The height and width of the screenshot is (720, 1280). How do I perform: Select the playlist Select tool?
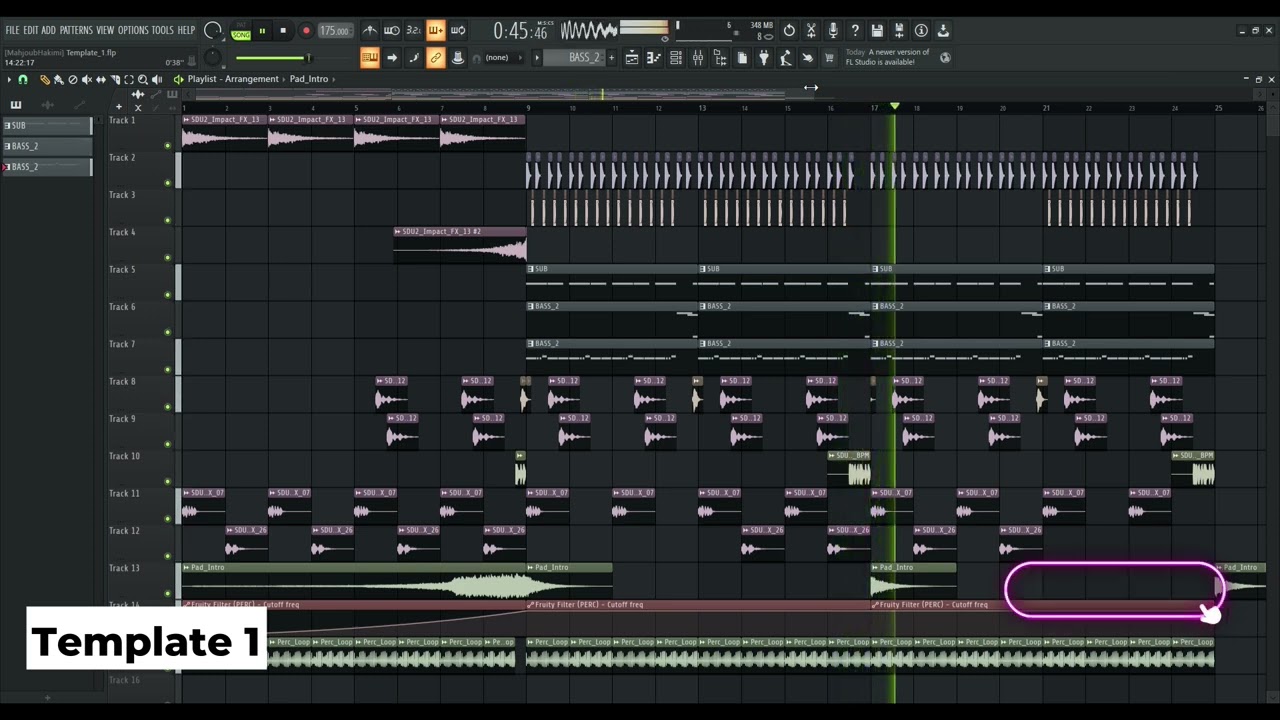(129, 79)
